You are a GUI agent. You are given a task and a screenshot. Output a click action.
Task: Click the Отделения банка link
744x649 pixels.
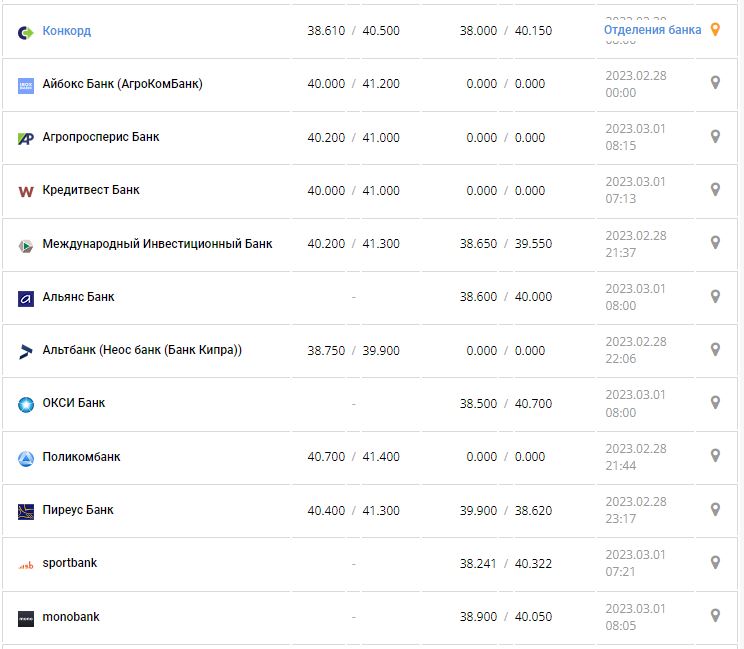[652, 30]
